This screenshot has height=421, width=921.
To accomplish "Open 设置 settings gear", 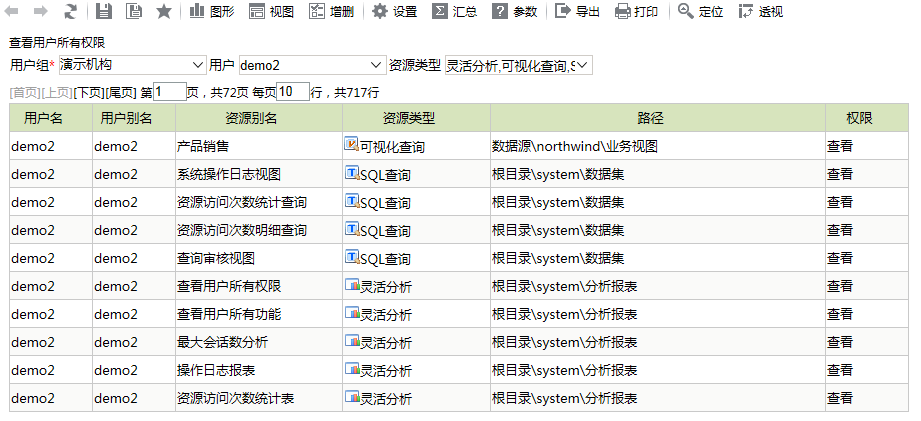I will tap(395, 11).
